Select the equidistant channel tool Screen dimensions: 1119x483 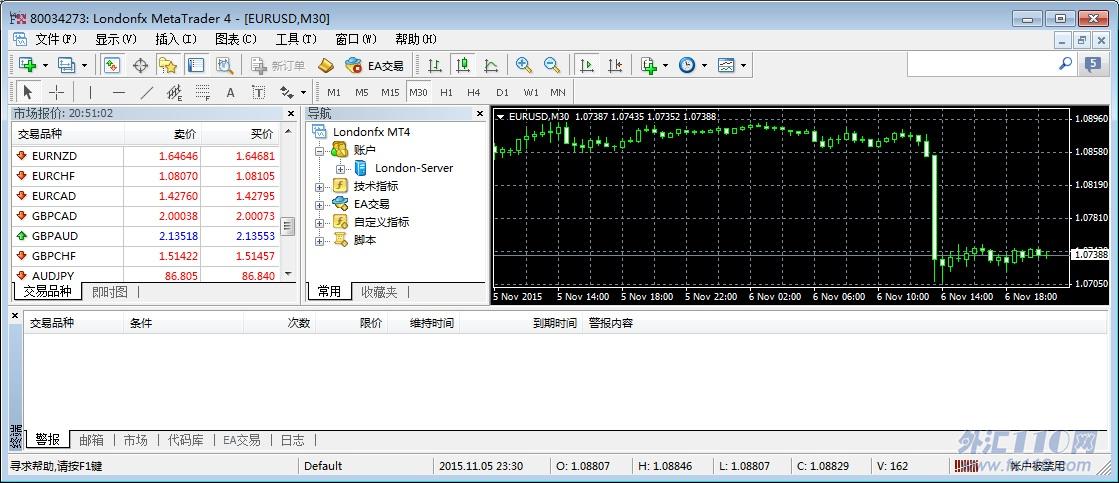(x=174, y=92)
